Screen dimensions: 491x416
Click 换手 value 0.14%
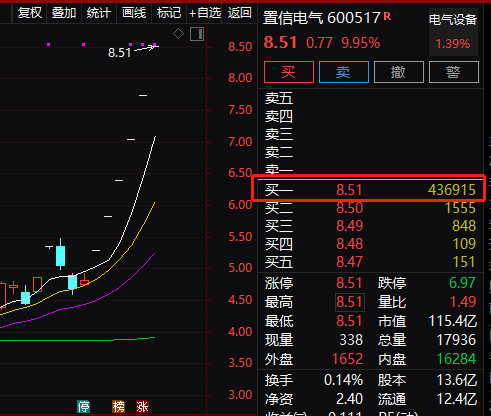(x=344, y=380)
